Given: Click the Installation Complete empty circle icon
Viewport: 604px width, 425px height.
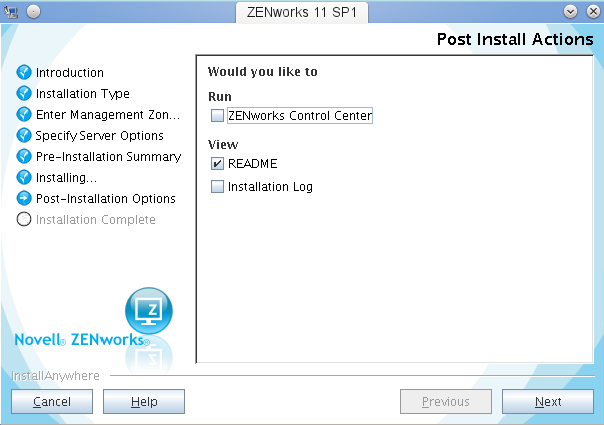Looking at the screenshot, I should [x=25, y=220].
